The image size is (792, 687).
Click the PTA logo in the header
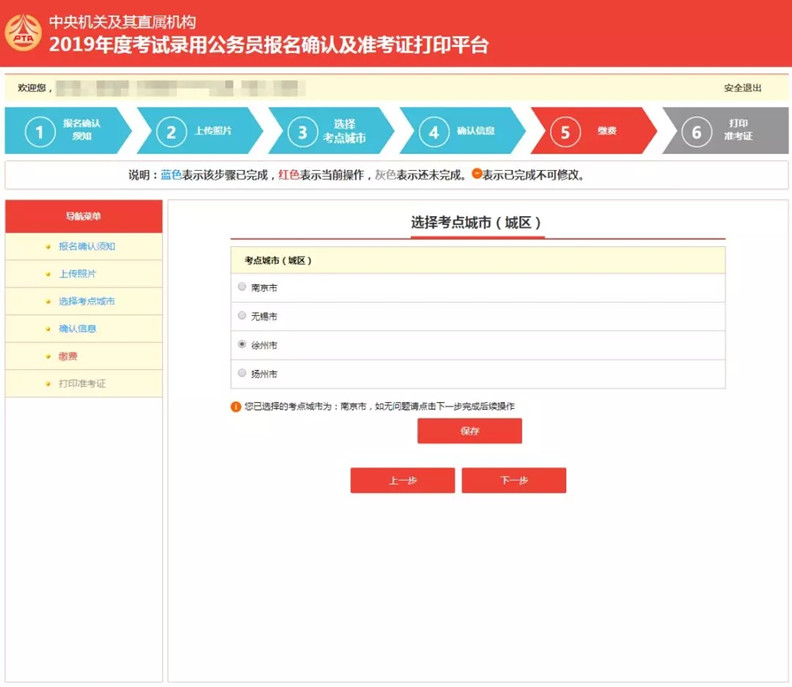pos(23,33)
